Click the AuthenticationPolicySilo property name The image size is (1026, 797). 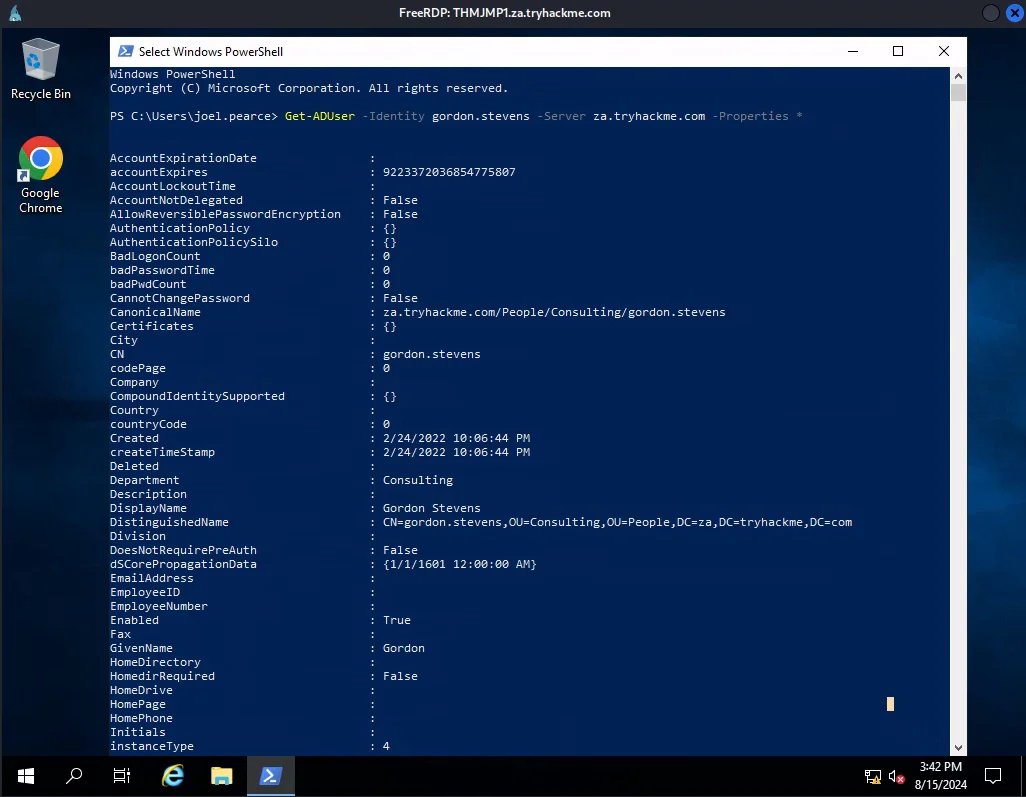pyautogui.click(x=194, y=242)
